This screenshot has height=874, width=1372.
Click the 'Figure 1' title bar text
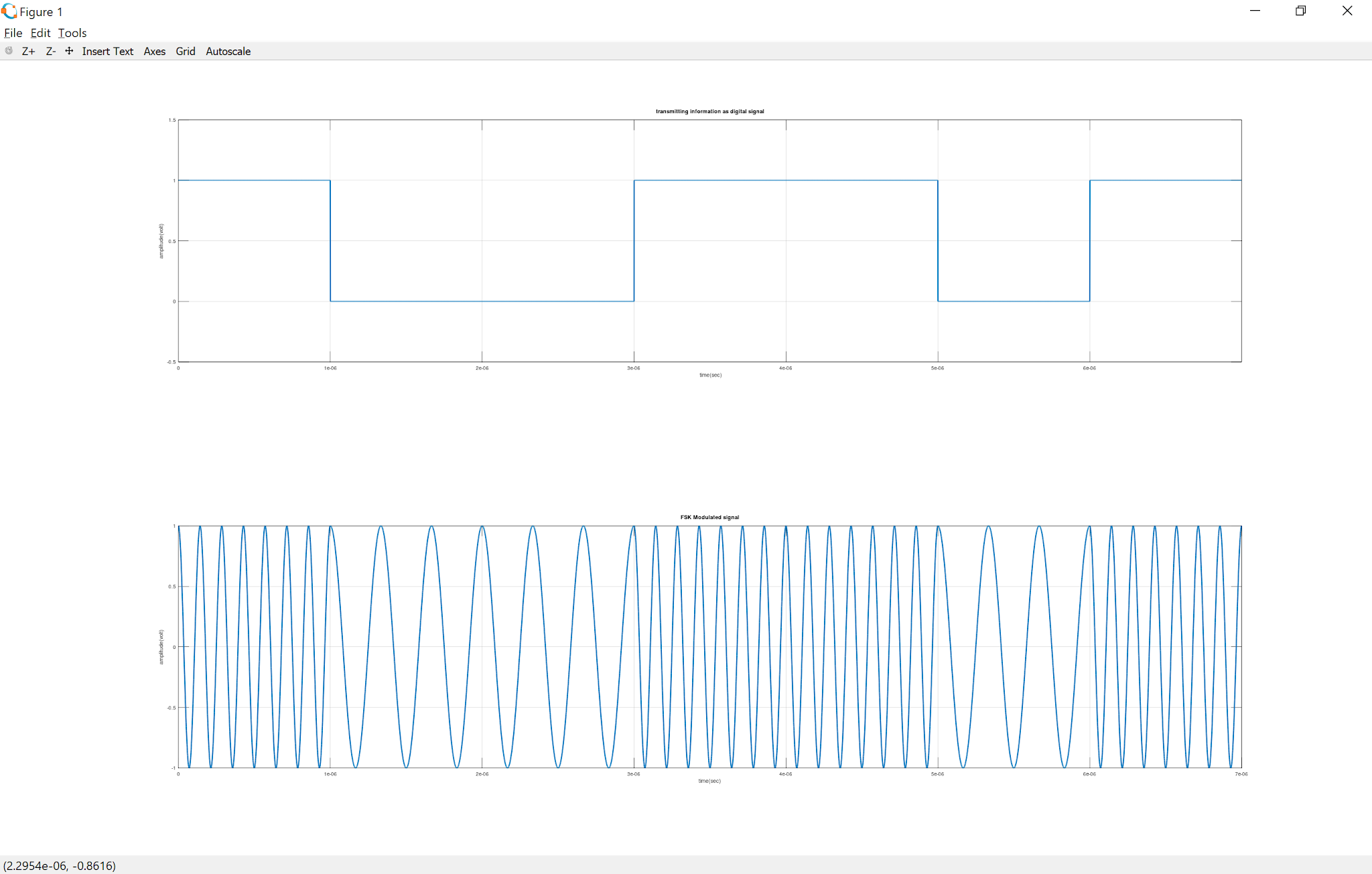(x=42, y=11)
